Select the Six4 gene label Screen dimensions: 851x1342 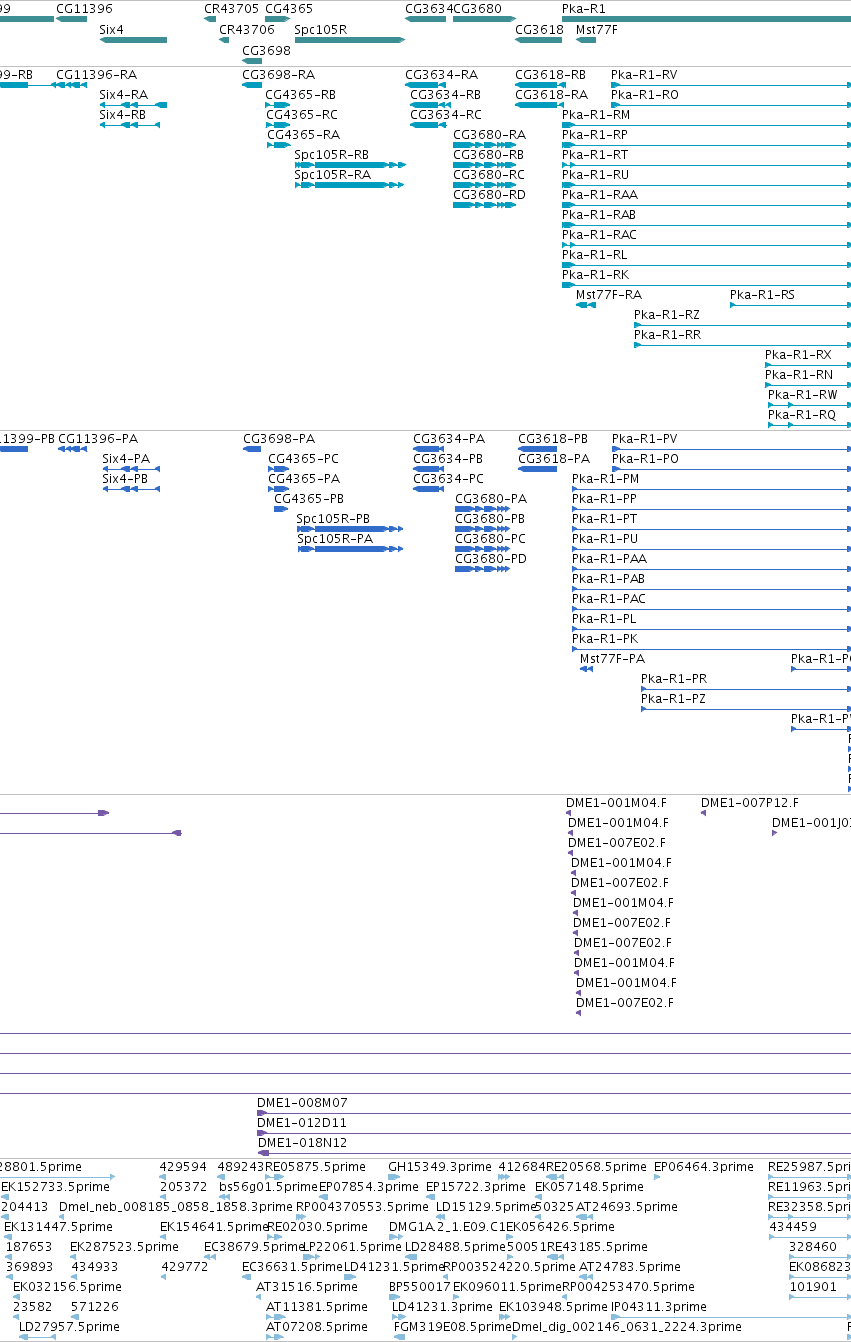pos(112,29)
